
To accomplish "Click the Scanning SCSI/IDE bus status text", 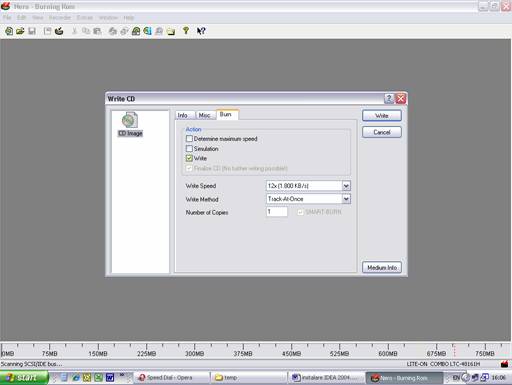I will point(31,364).
